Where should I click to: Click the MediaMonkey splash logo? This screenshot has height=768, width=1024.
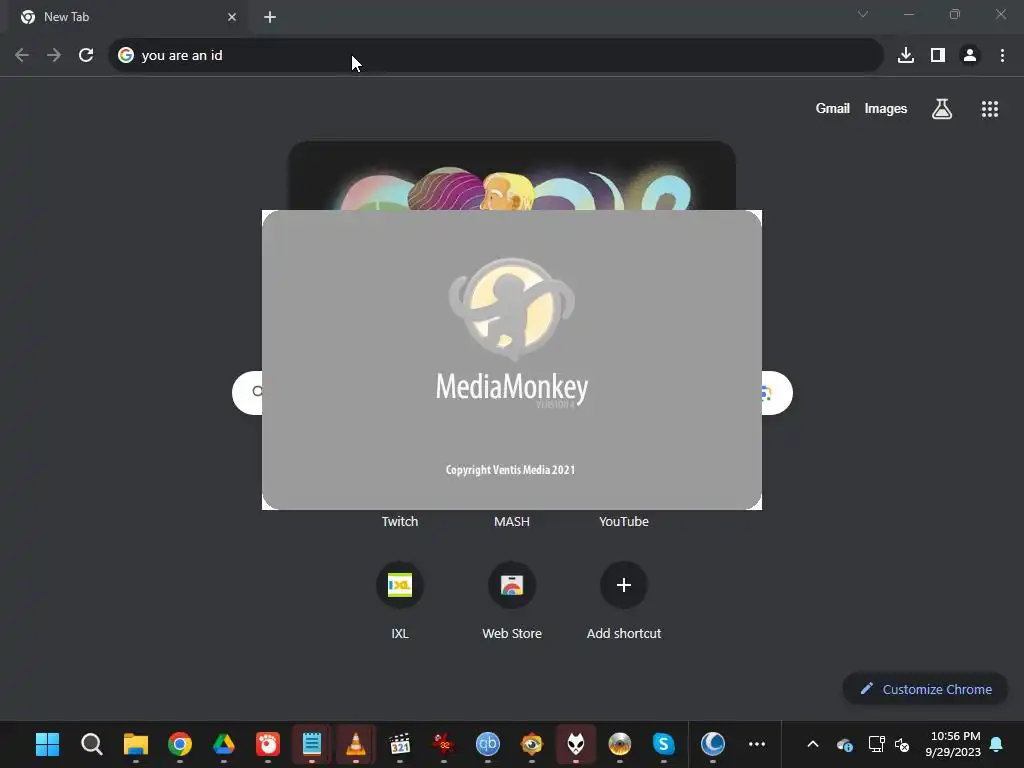512,310
